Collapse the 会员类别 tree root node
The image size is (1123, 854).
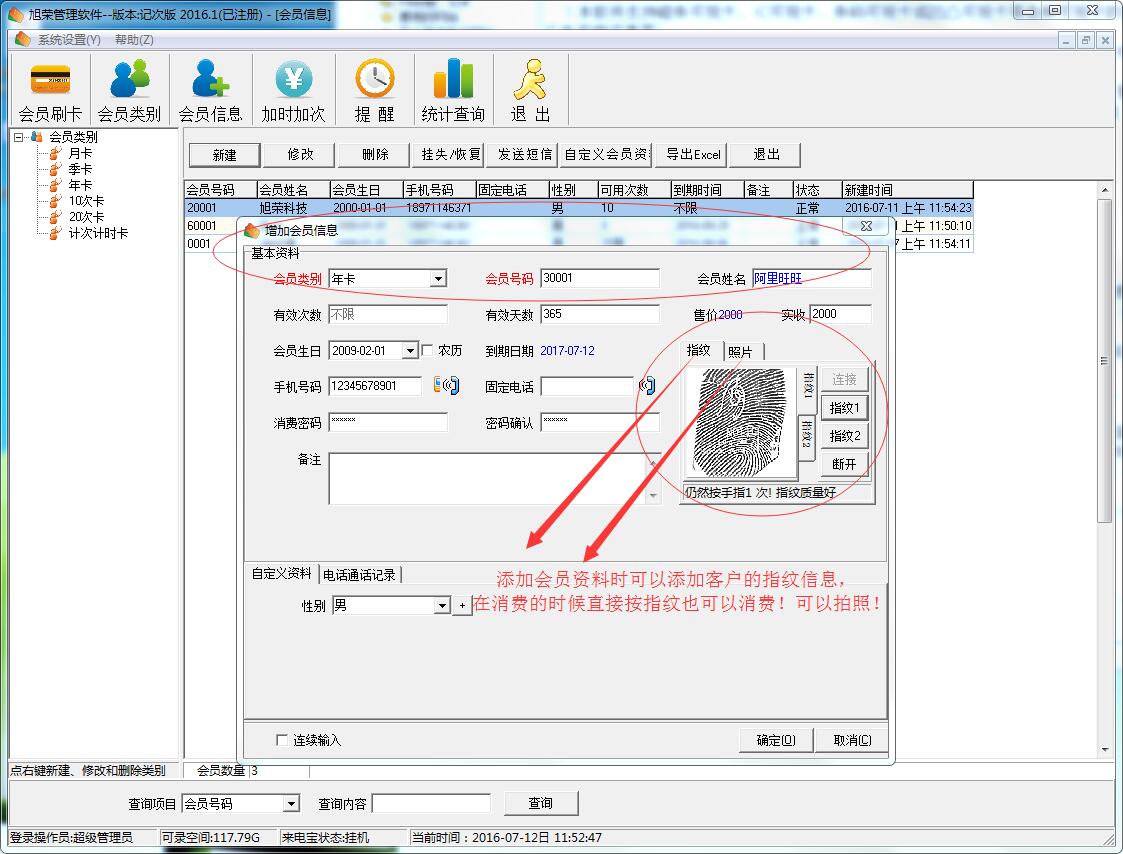pos(18,137)
